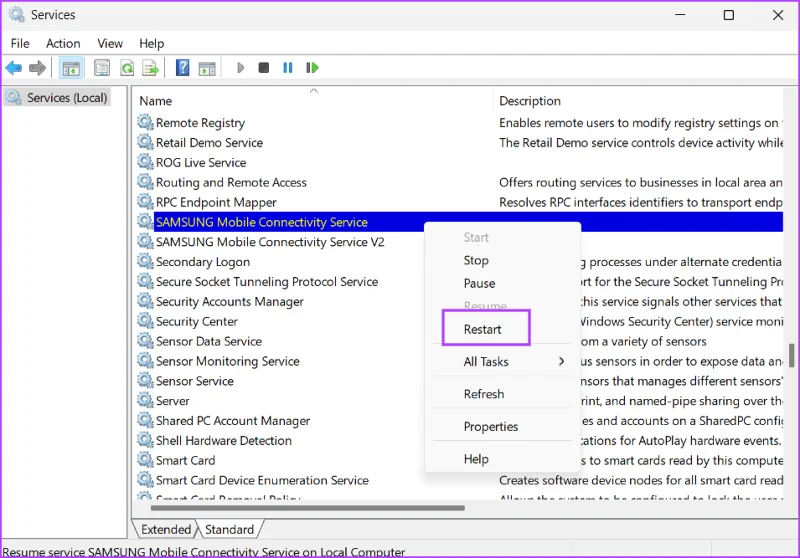Click the green Refresh toolbar icon

[x=127, y=68]
